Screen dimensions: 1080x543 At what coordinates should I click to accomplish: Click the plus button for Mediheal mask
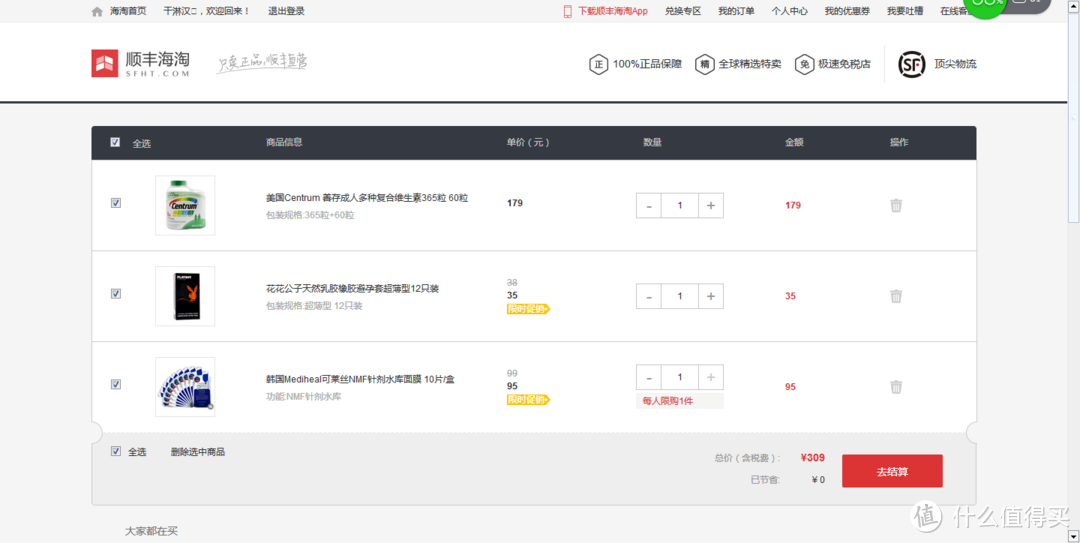[x=711, y=377]
